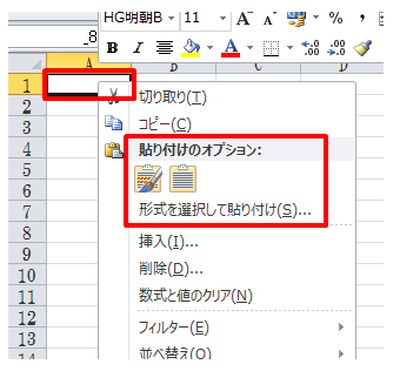The image size is (400, 378).
Task: Click the accounting number format icon
Action: (x=297, y=19)
